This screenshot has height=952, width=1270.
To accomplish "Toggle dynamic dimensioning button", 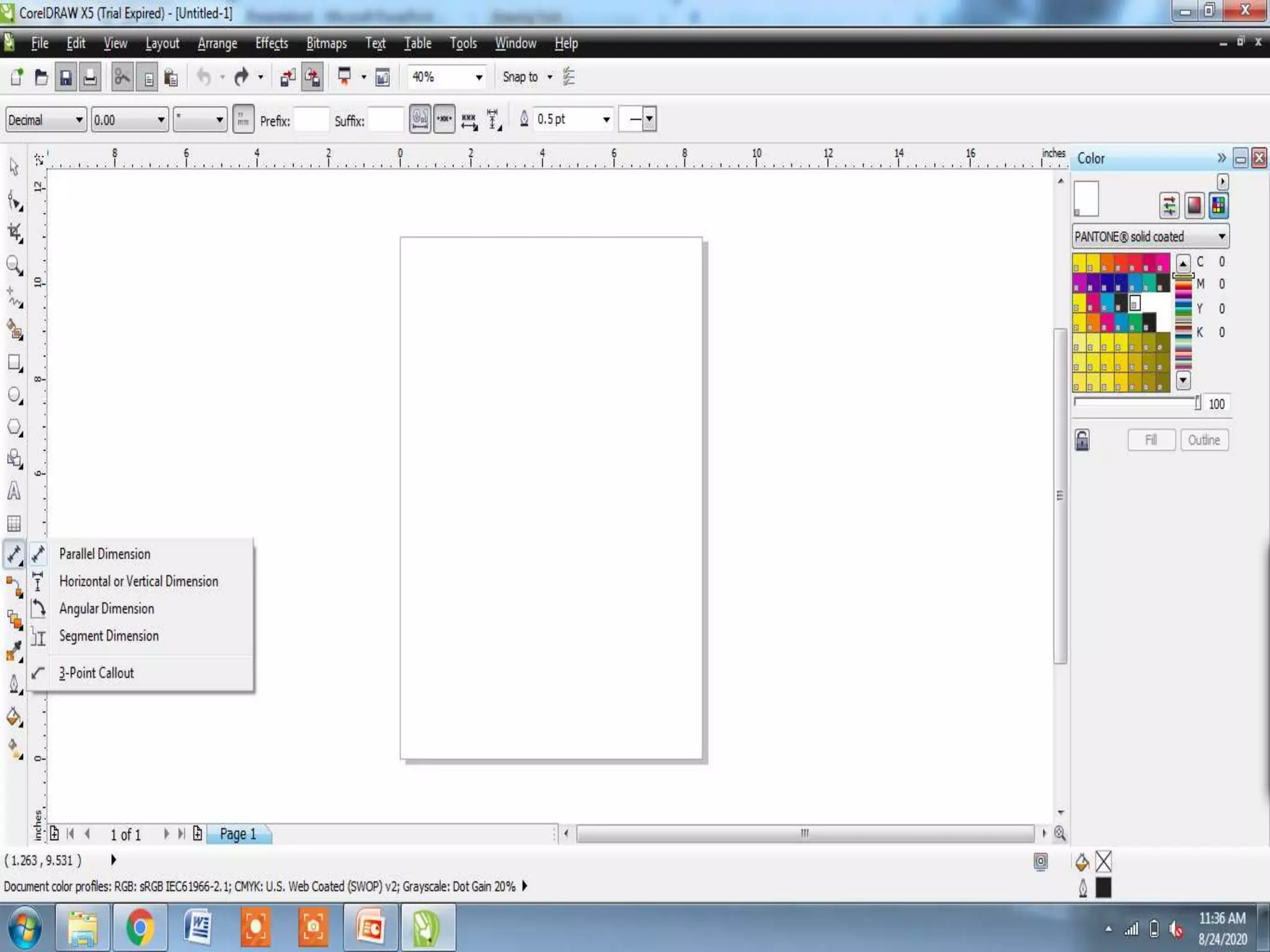I will click(444, 119).
